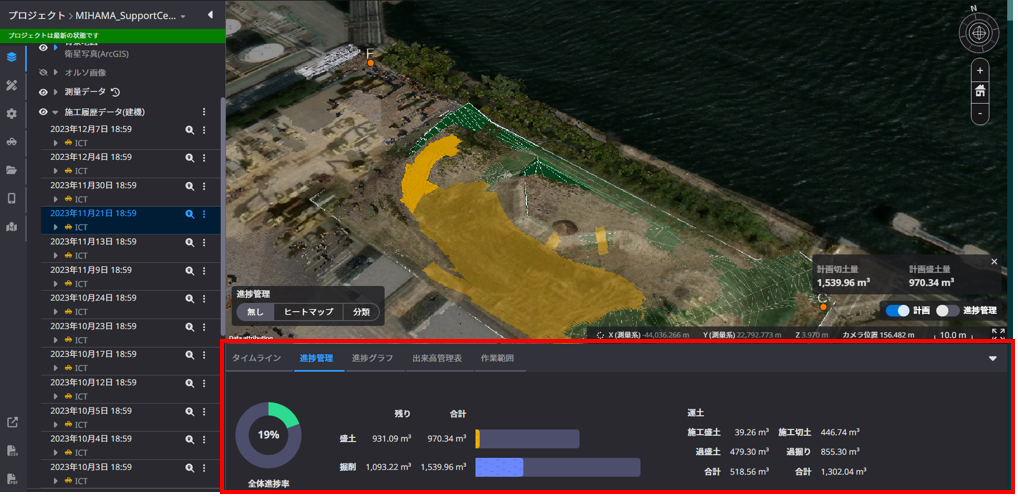
Task: Toggle visibility of 衛星写真(ArcGIS) layer
Action: click(43, 47)
